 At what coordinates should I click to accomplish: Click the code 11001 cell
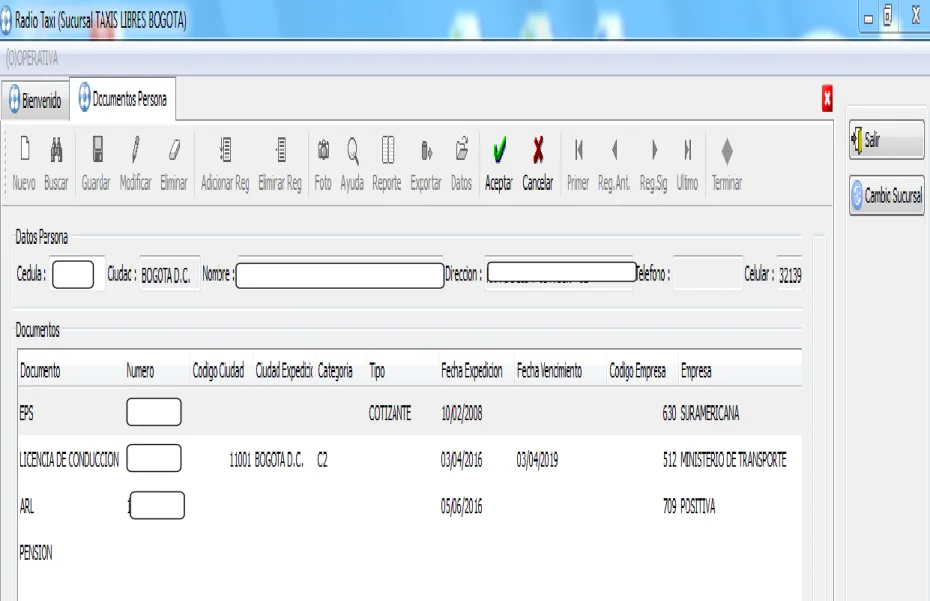240,460
